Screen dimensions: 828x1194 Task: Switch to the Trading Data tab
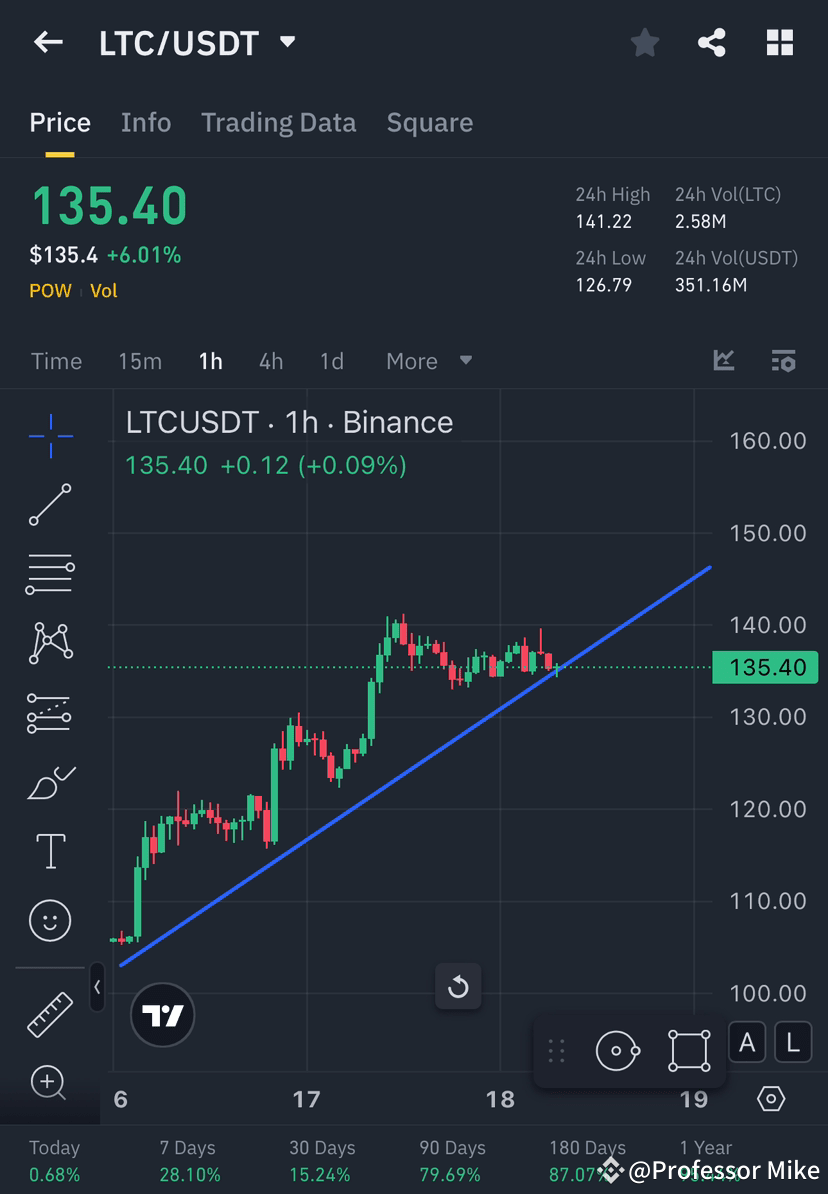point(278,122)
